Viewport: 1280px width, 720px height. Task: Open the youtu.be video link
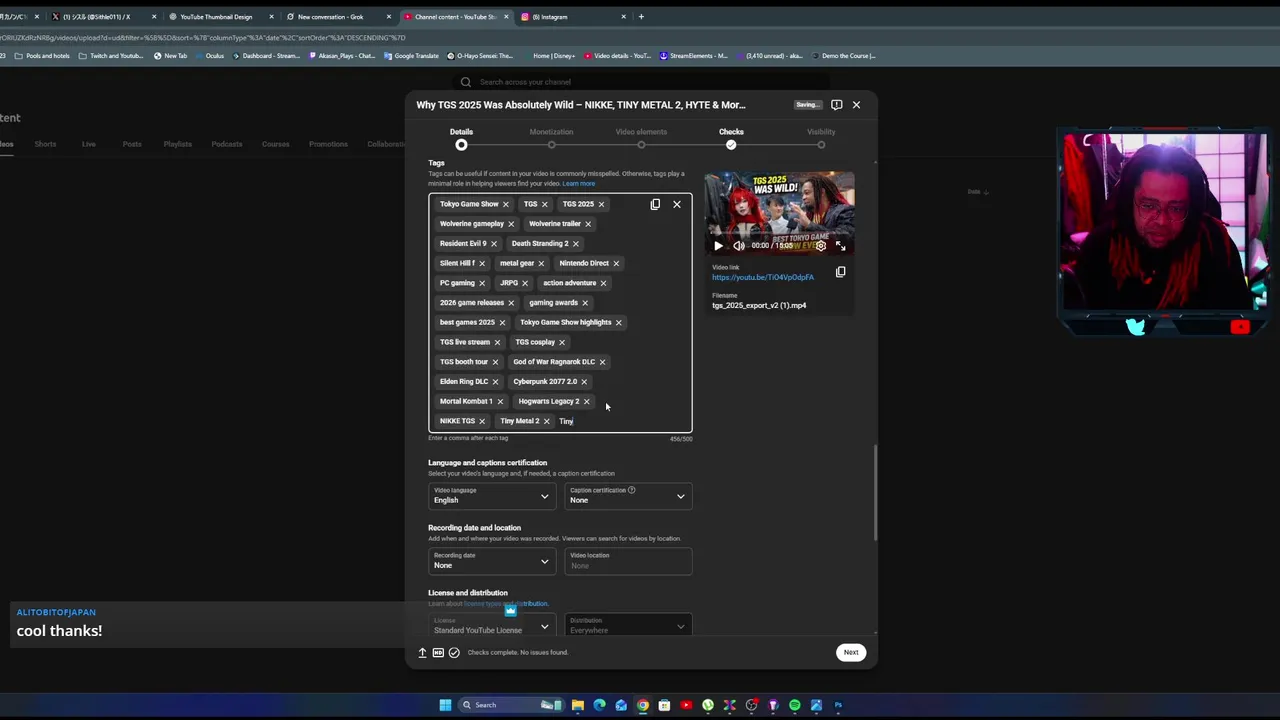point(763,277)
